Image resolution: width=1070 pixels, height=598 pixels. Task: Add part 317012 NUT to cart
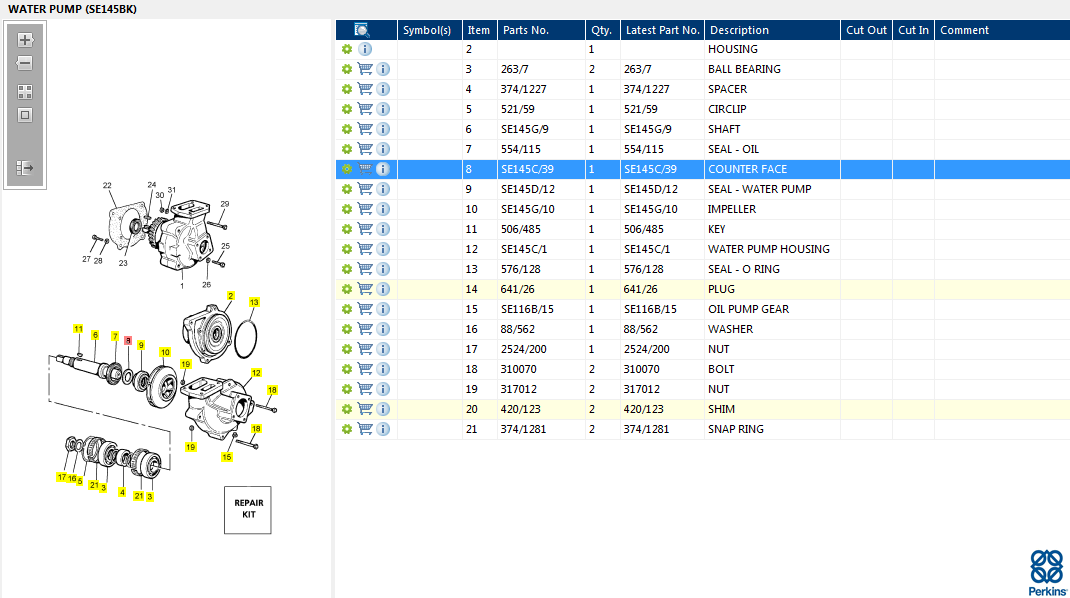pyautogui.click(x=365, y=388)
